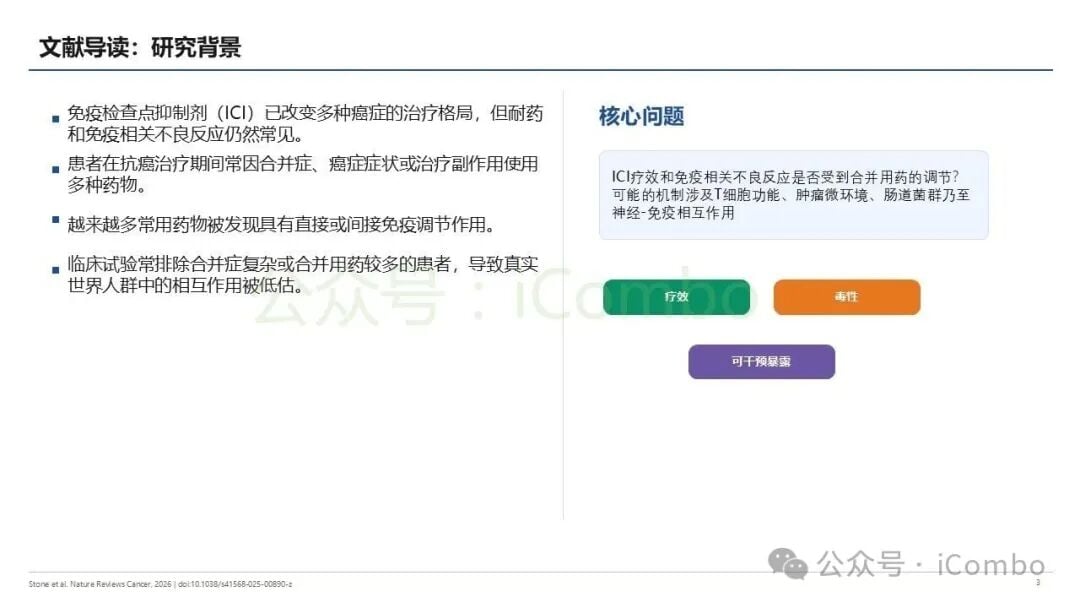Click the purple 可干预暴露 button
1080x608 pixels.
pyautogui.click(x=761, y=361)
